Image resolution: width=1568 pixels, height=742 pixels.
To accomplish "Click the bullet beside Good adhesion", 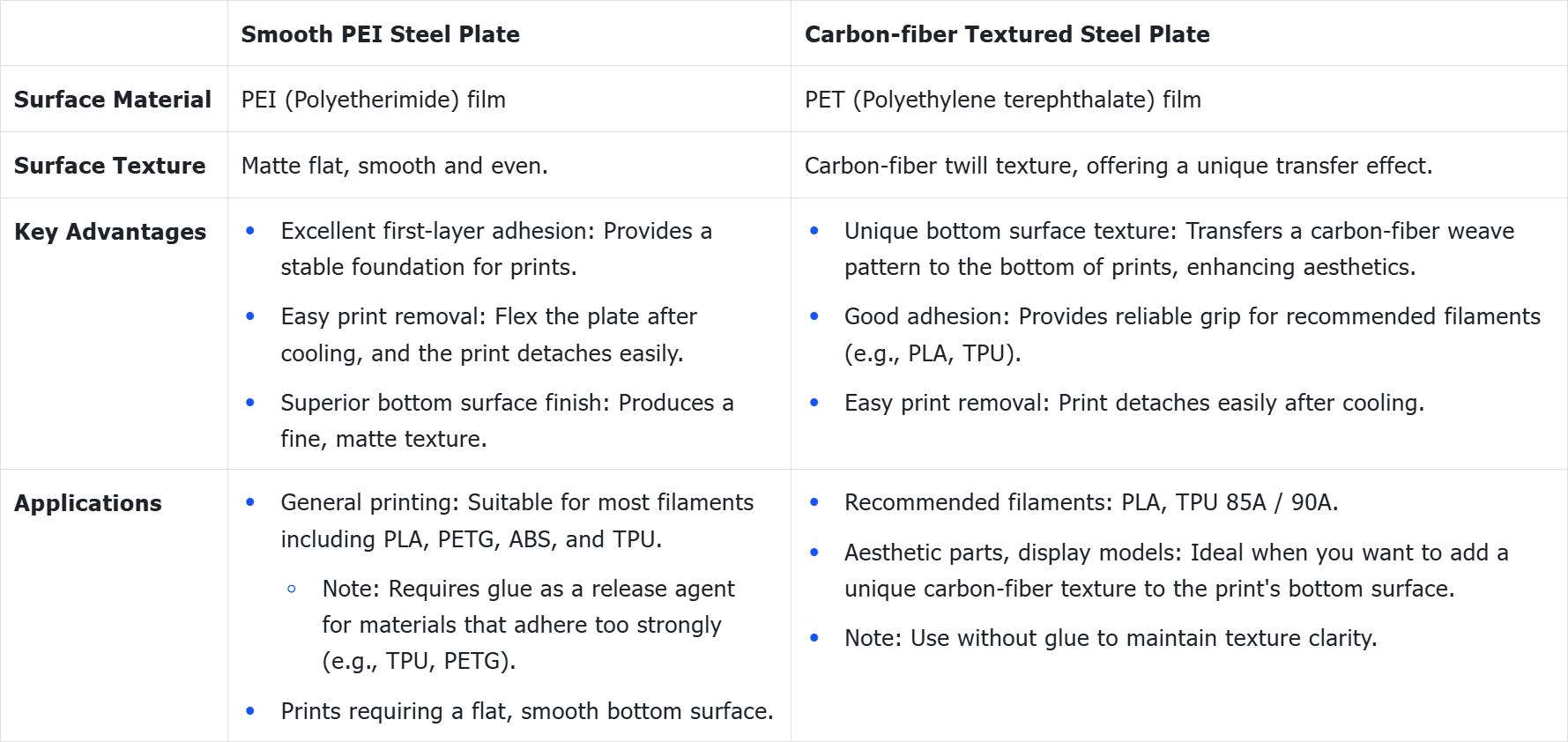I will tap(814, 316).
